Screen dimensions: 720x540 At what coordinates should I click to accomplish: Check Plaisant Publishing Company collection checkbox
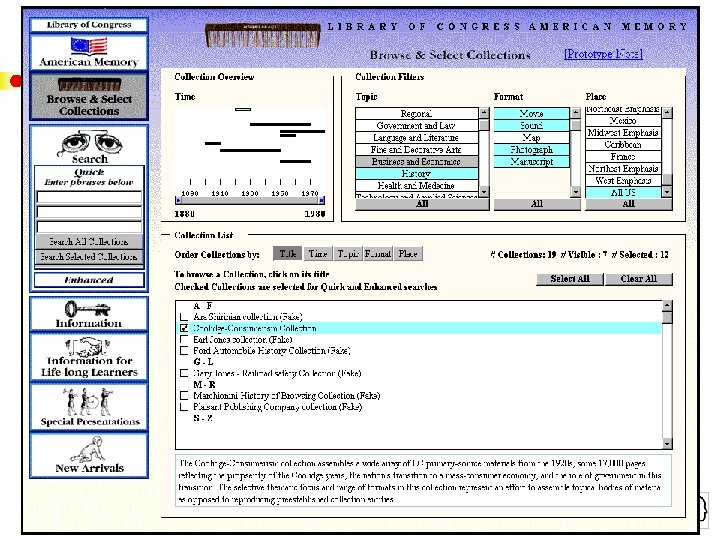coord(184,407)
